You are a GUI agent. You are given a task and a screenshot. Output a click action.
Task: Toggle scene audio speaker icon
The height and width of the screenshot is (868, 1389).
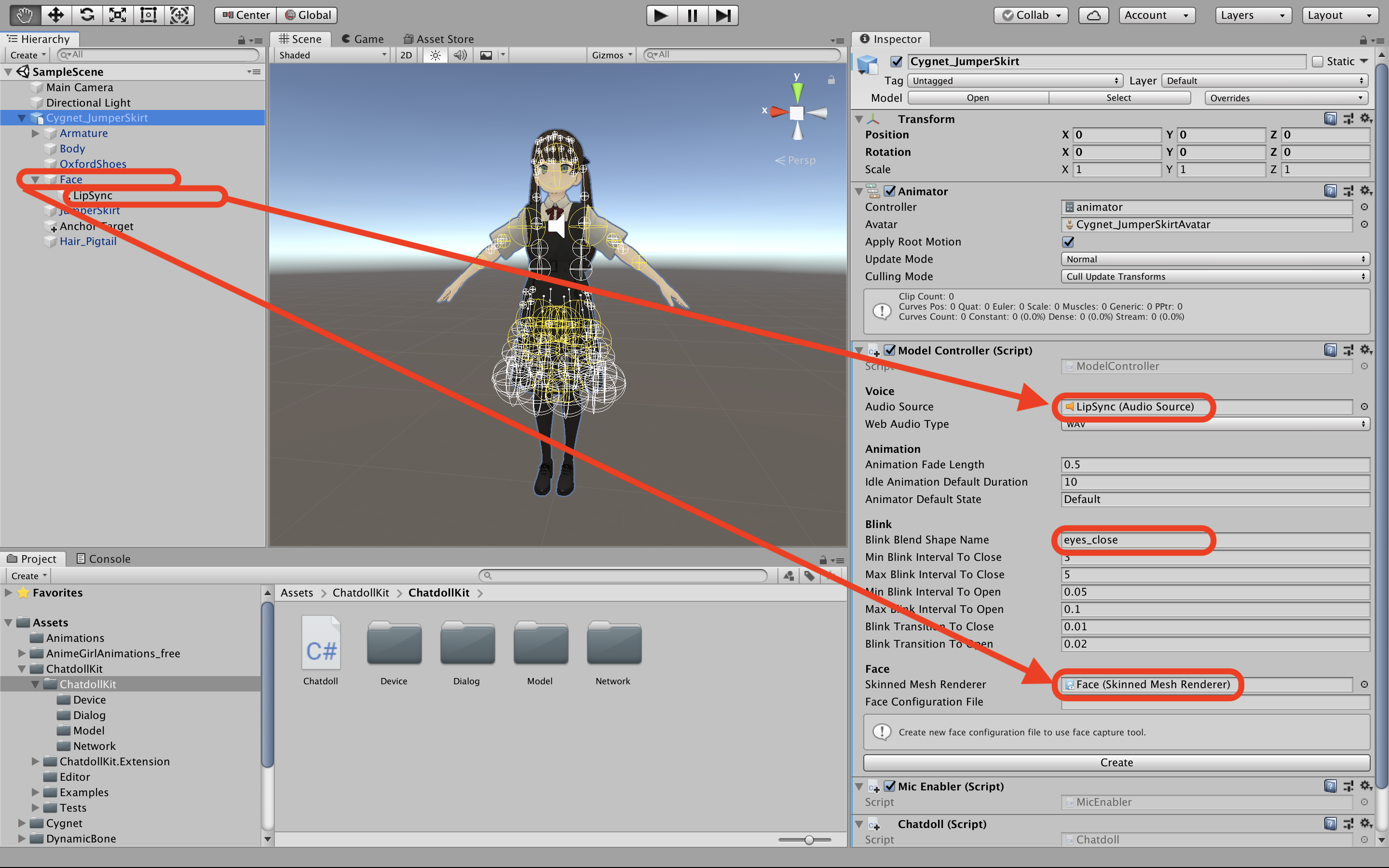[460, 55]
